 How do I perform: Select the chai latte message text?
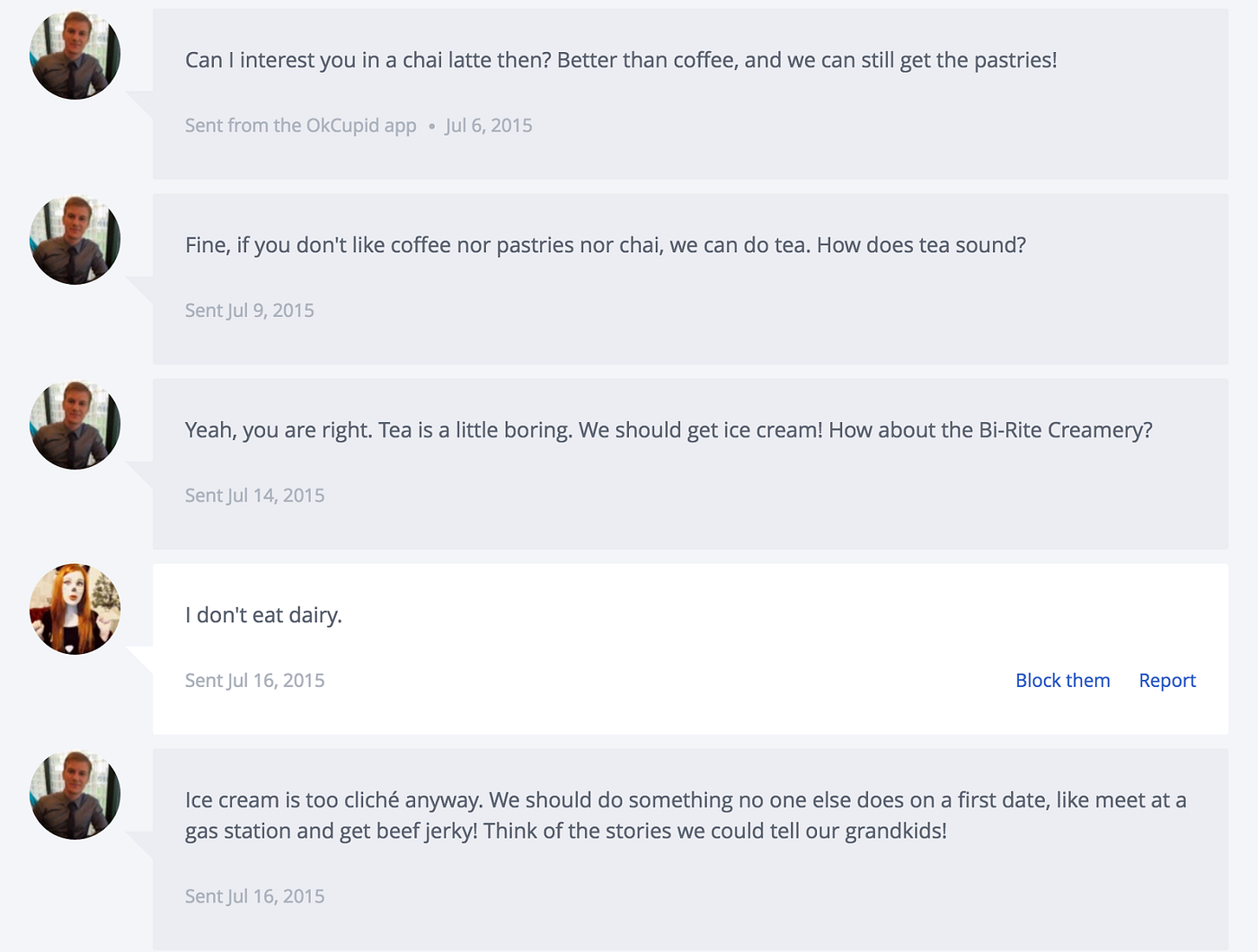(620, 60)
